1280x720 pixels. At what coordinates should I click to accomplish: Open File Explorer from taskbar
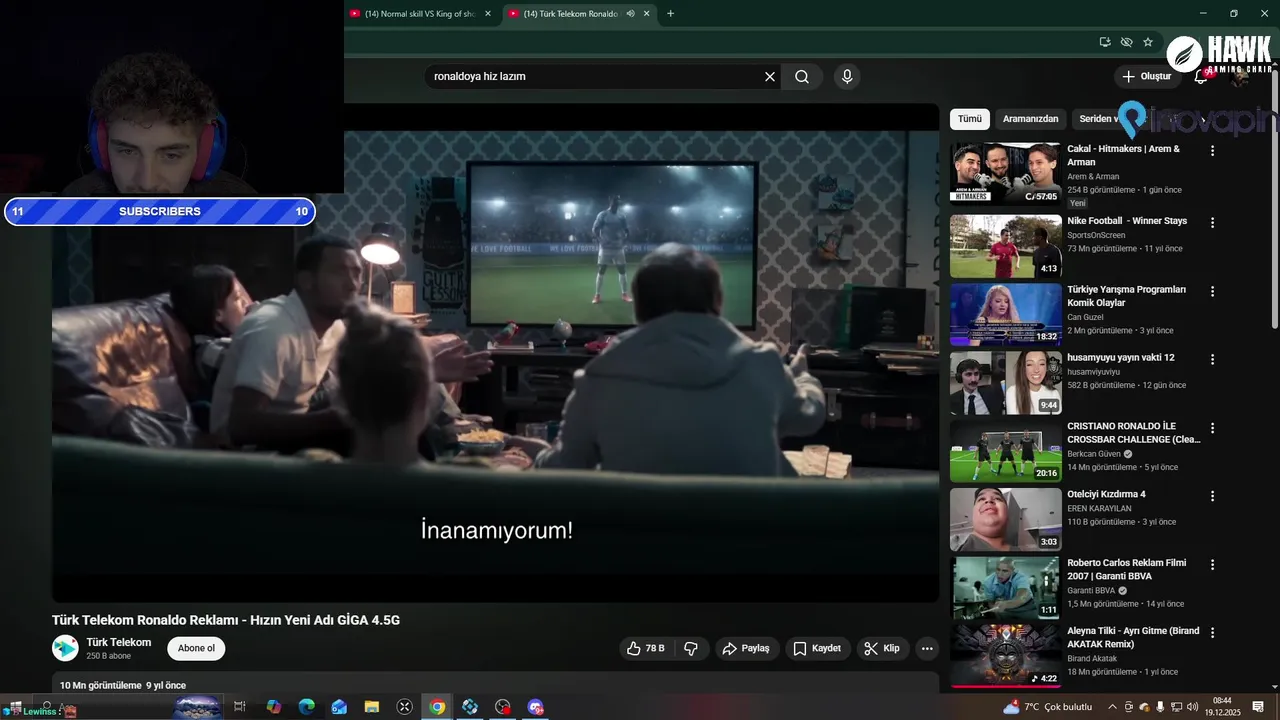372,707
